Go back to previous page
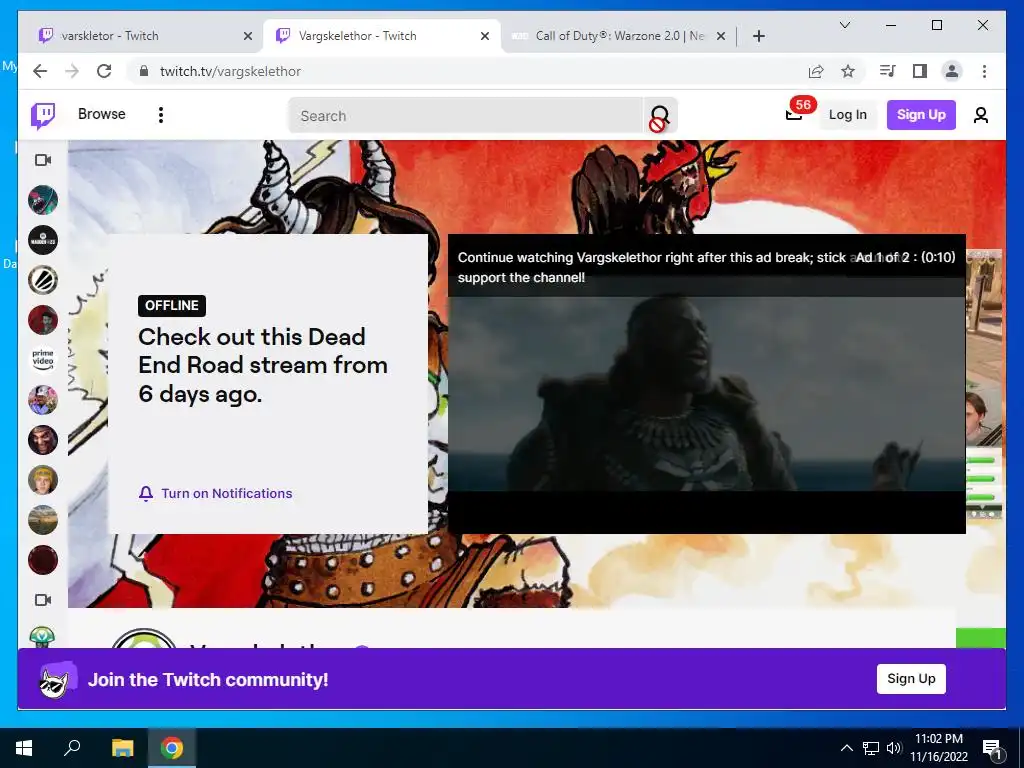This screenshot has width=1024, height=768. pos(40,71)
